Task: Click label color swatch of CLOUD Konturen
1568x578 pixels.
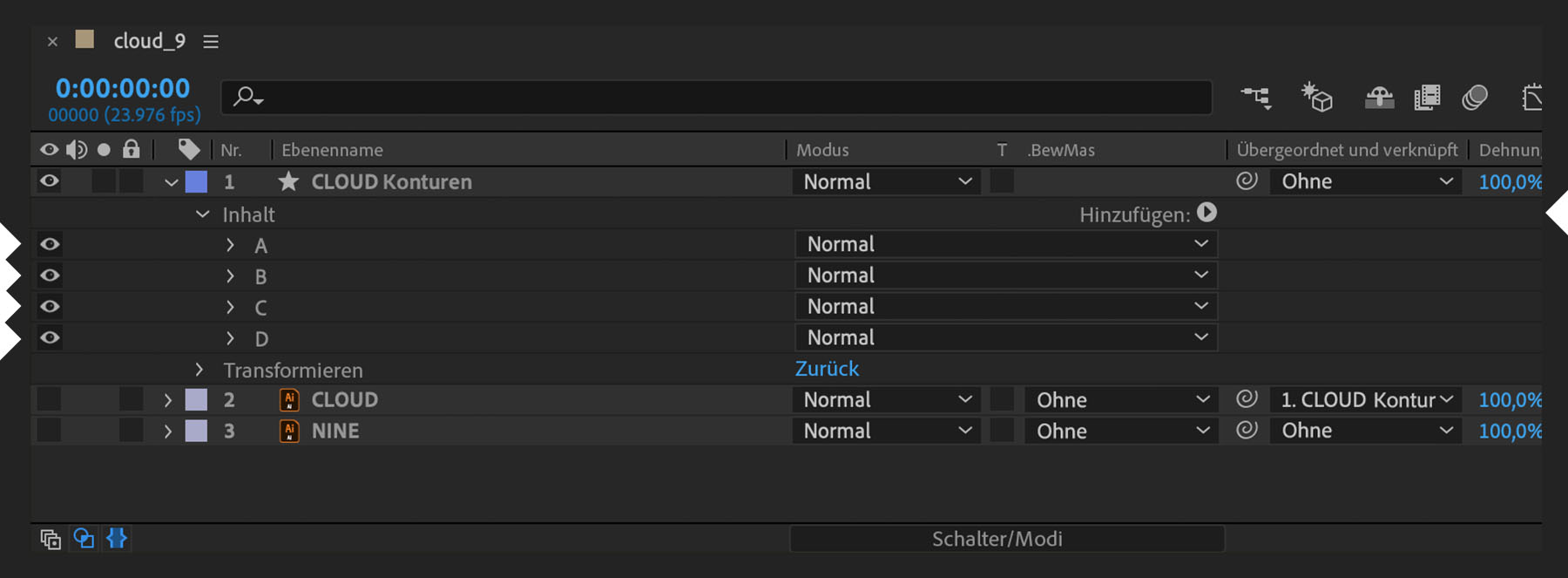Action: [197, 181]
